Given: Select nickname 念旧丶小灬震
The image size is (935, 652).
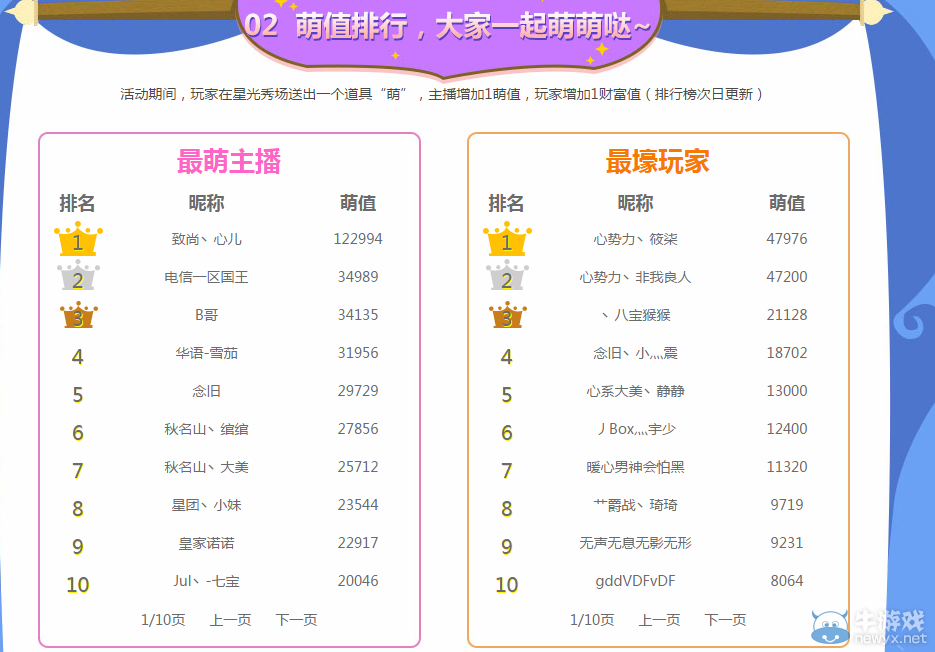Looking at the screenshot, I should tap(635, 353).
